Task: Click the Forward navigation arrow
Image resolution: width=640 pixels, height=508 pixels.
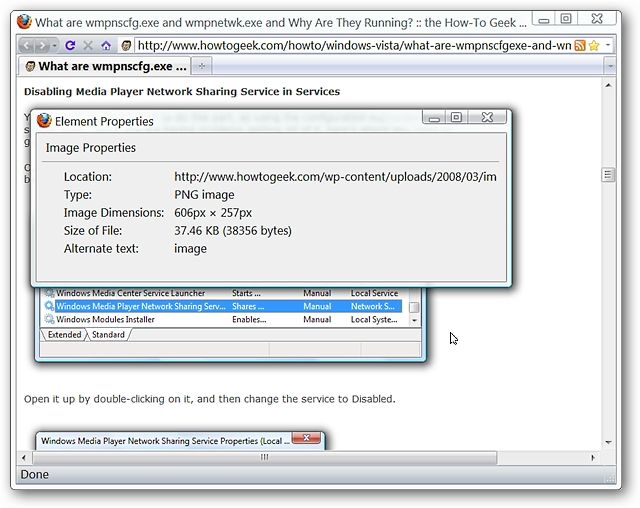Action: coord(42,45)
